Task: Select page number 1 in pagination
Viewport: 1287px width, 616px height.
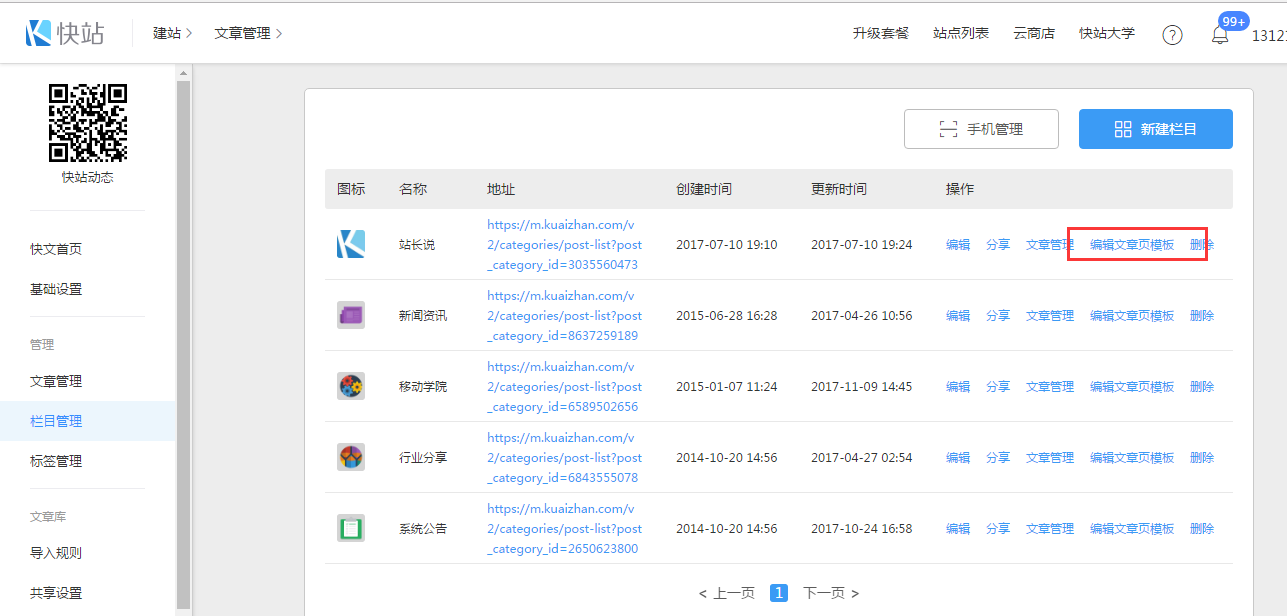Action: pyautogui.click(x=779, y=593)
